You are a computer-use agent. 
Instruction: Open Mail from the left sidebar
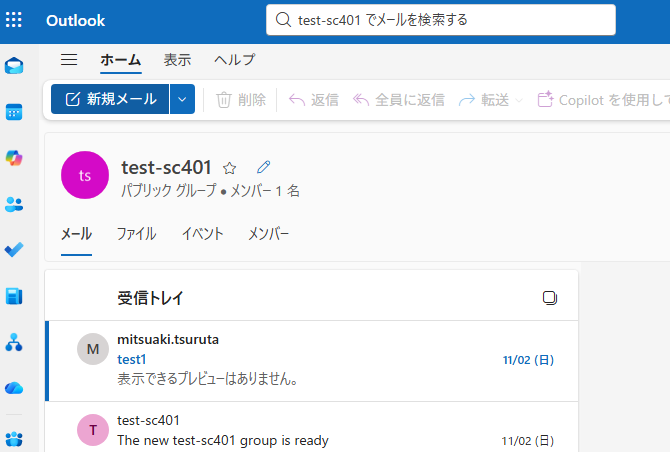(14, 66)
